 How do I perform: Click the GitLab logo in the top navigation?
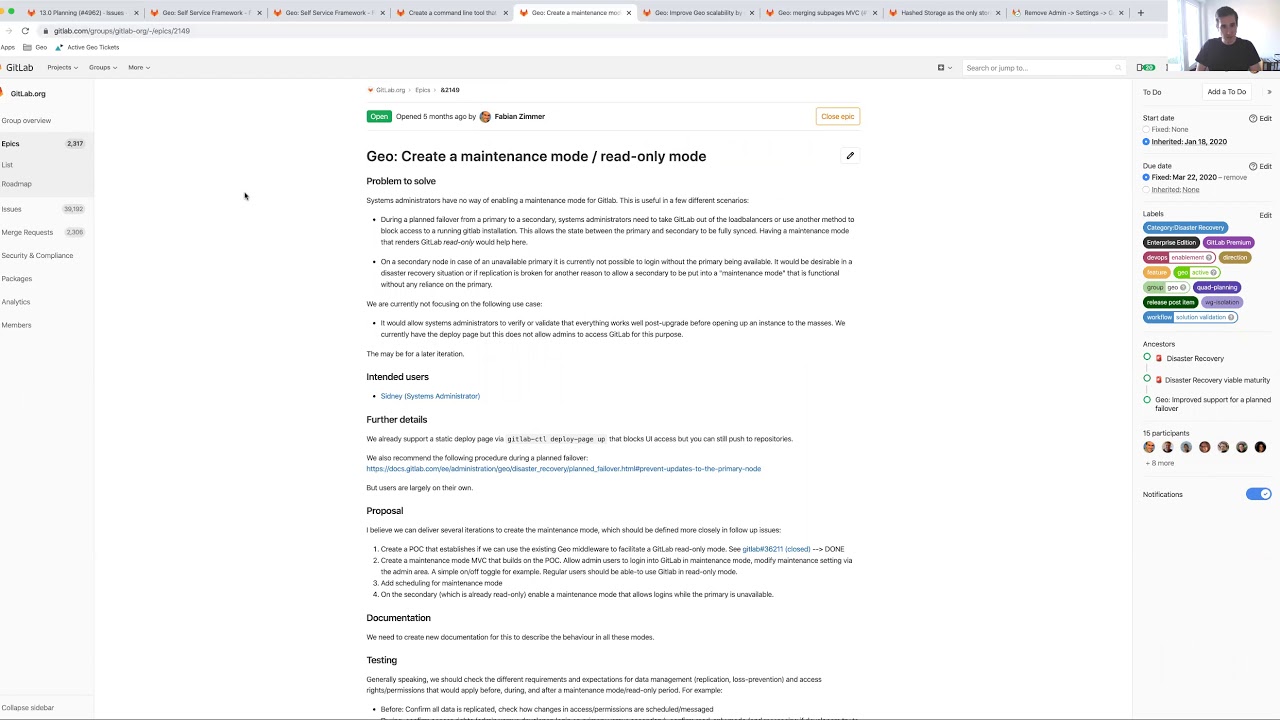pyautogui.click(x=17, y=67)
